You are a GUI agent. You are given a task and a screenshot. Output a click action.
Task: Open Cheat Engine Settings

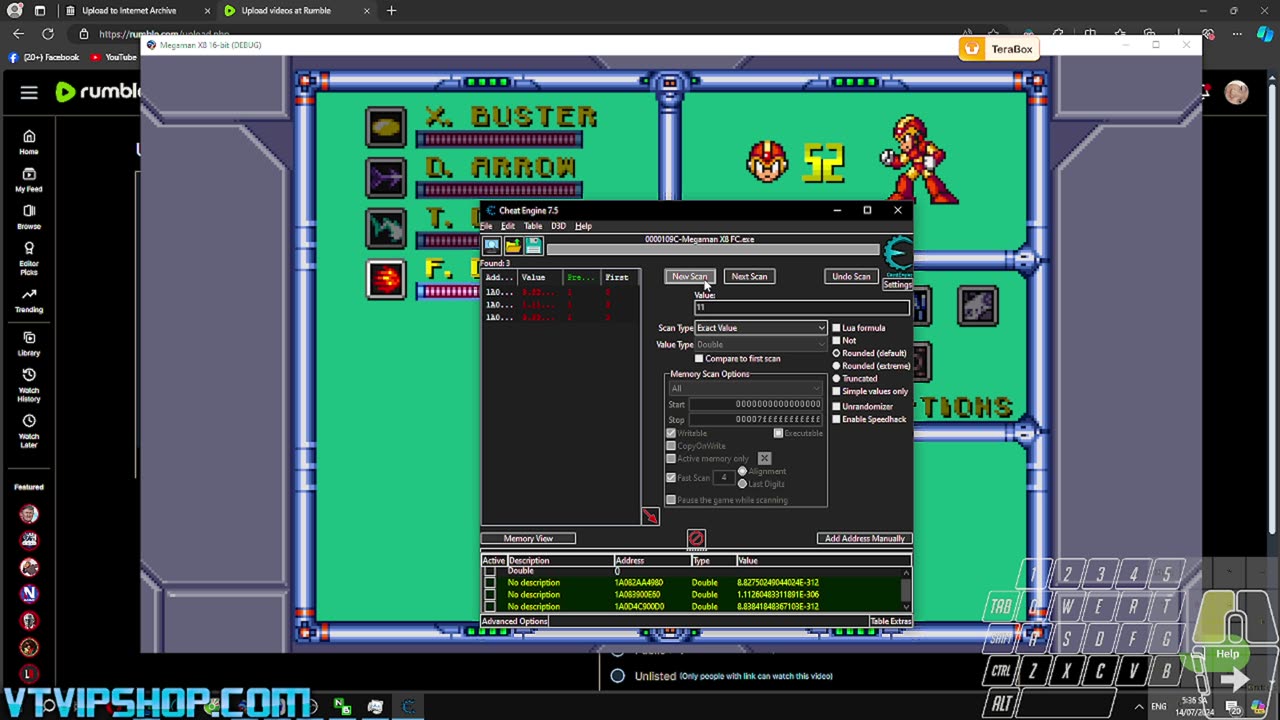(x=897, y=285)
